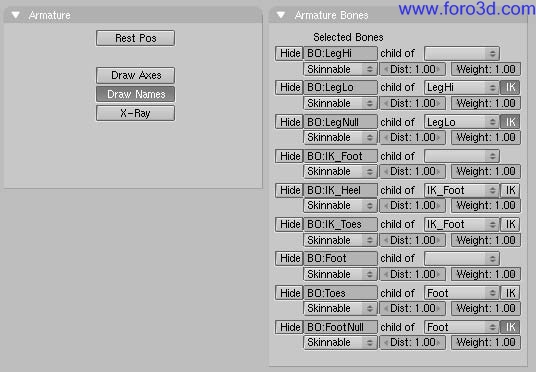Edit the BO:Toes name field
This screenshot has height=372, width=536.
point(340,293)
